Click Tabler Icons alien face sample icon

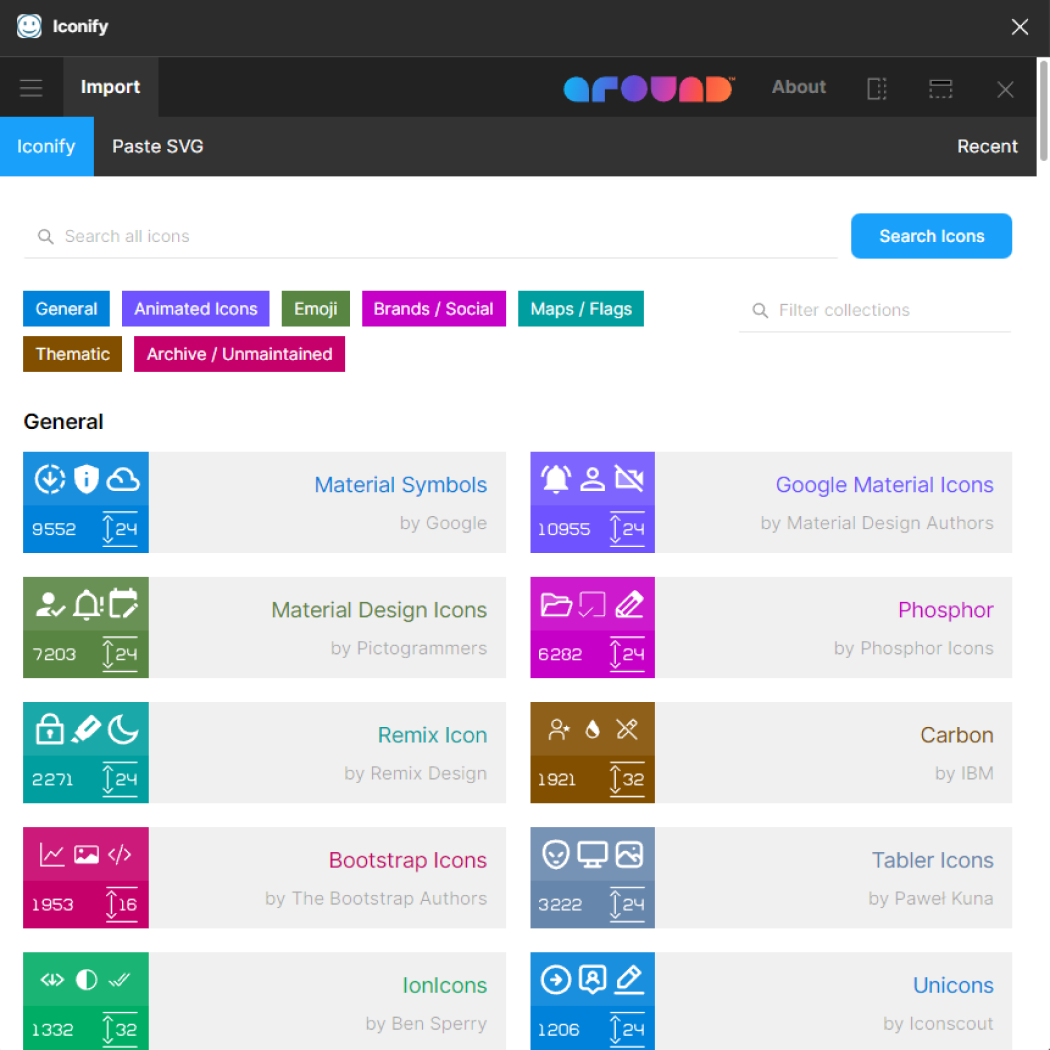[x=556, y=854]
